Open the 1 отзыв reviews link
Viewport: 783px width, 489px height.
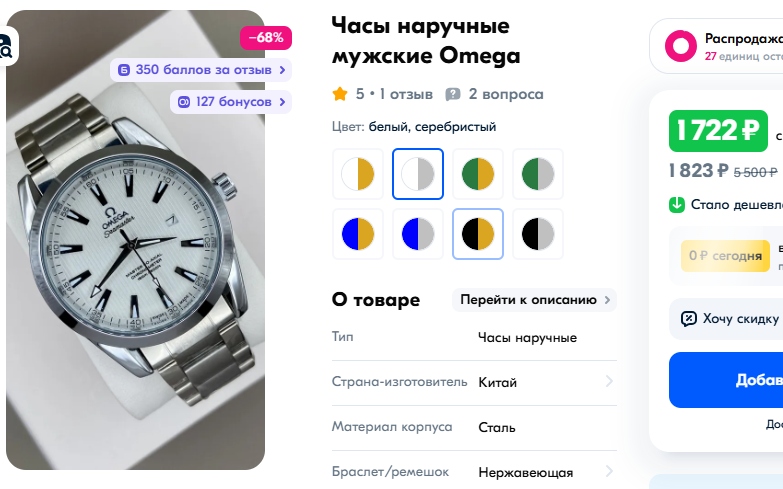click(406, 94)
